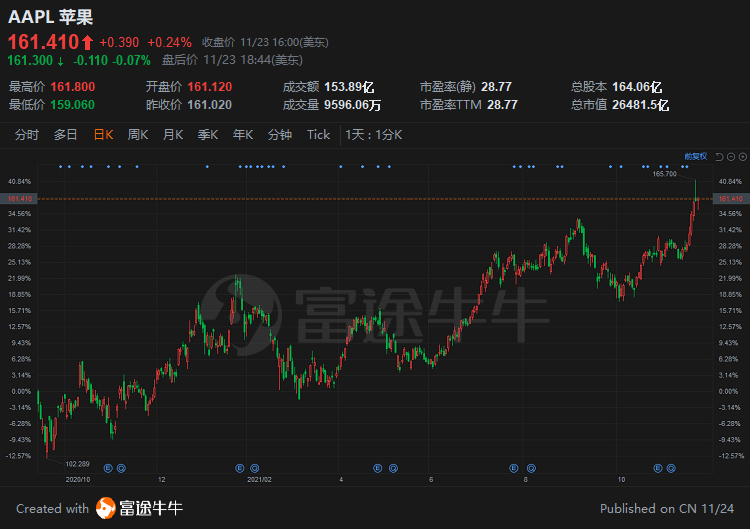Image resolution: width=750 pixels, height=529 pixels.
Task: Click 盘后价 11/23 18:44(美东) timestamp
Action: coord(232,60)
